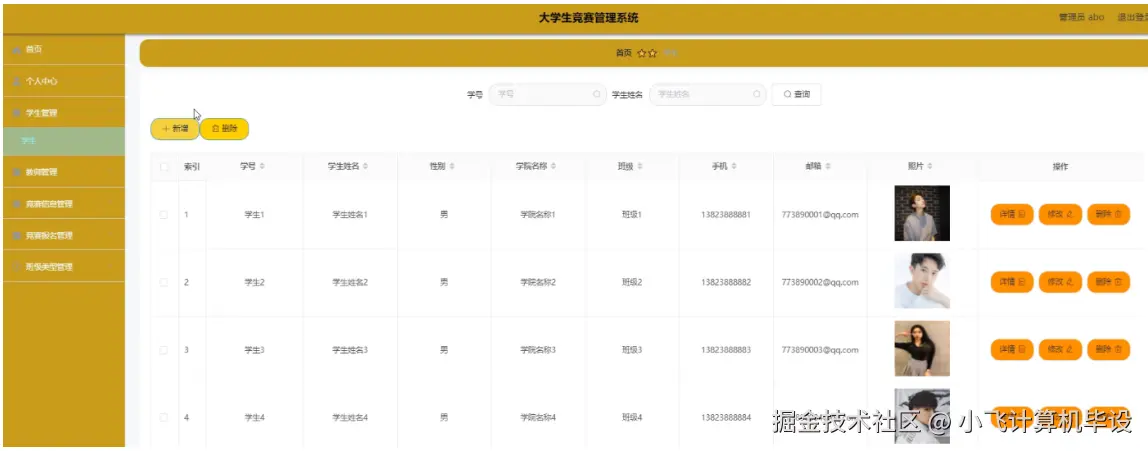The height and width of the screenshot is (451, 1148).
Task: Open the photo thumbnail of 学生3
Action: [922, 348]
